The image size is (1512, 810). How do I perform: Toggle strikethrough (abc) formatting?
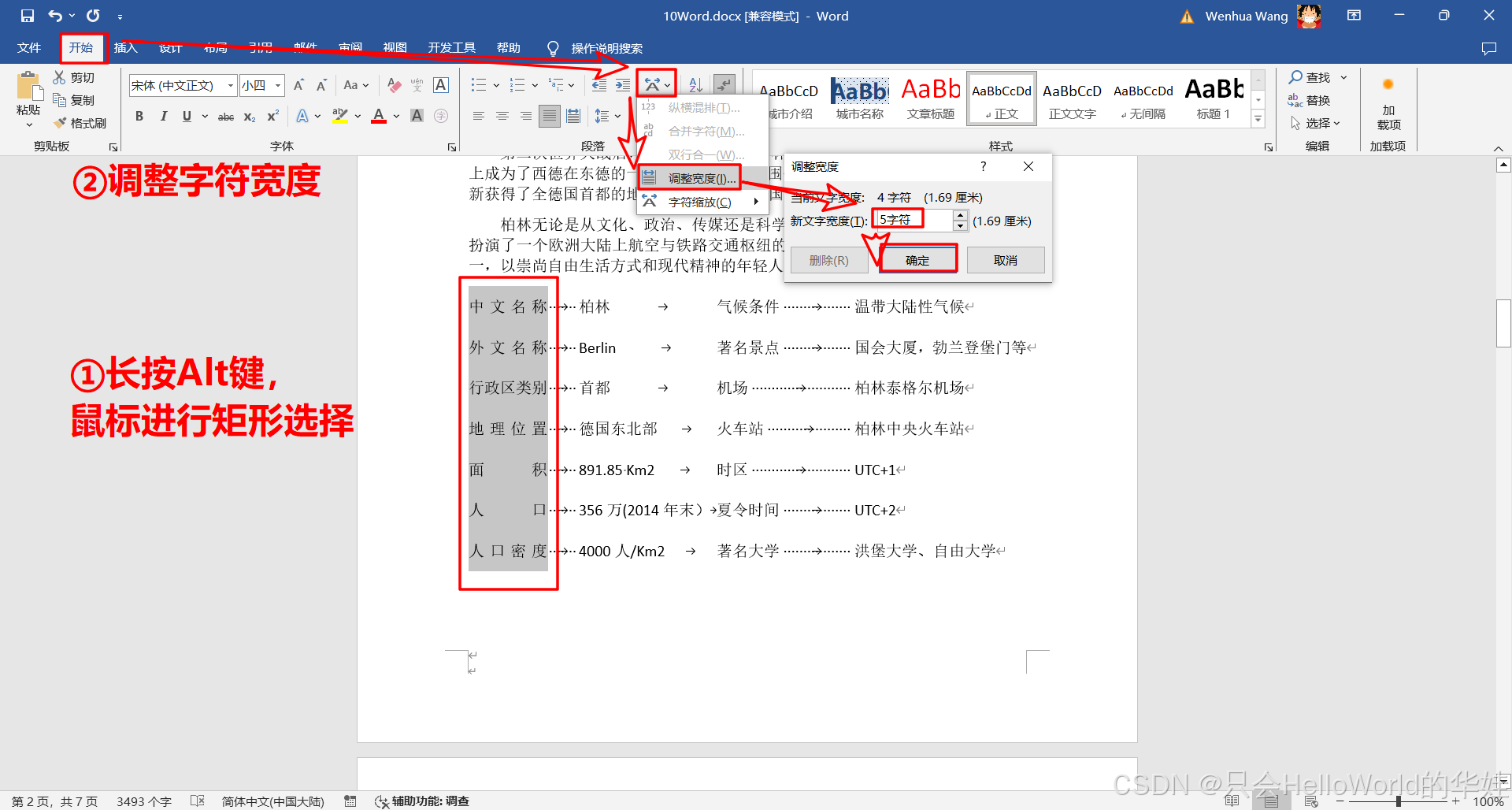pyautogui.click(x=226, y=116)
